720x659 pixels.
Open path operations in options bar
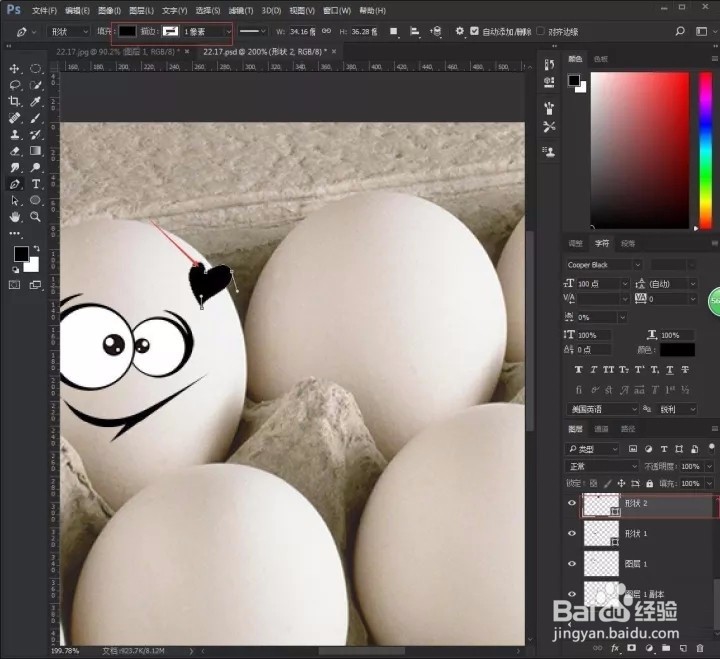(394, 31)
